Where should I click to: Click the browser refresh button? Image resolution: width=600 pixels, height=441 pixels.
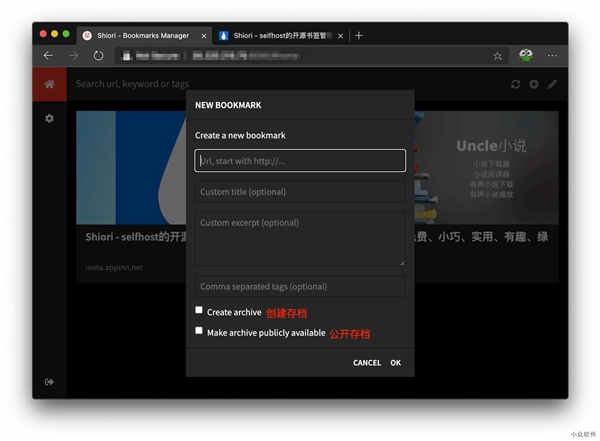pyautogui.click(x=99, y=56)
